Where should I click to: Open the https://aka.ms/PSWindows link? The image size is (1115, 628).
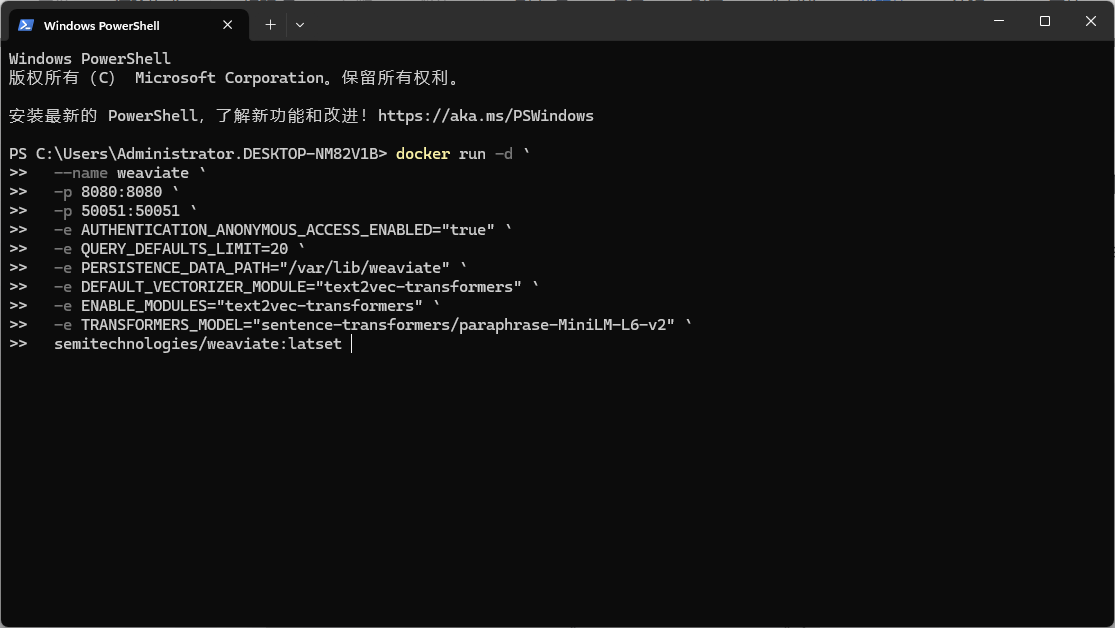point(484,115)
